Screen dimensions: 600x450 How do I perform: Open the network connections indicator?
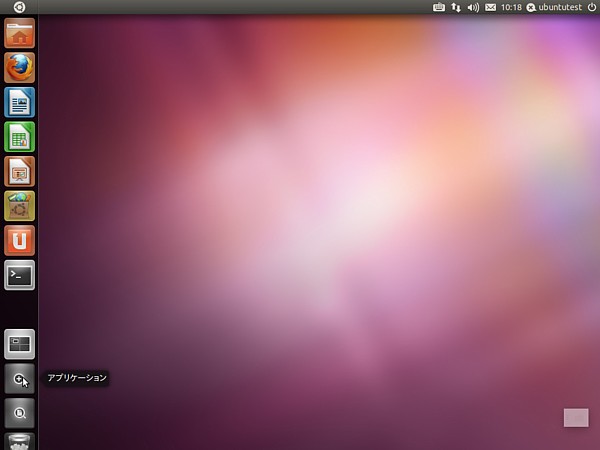456,7
